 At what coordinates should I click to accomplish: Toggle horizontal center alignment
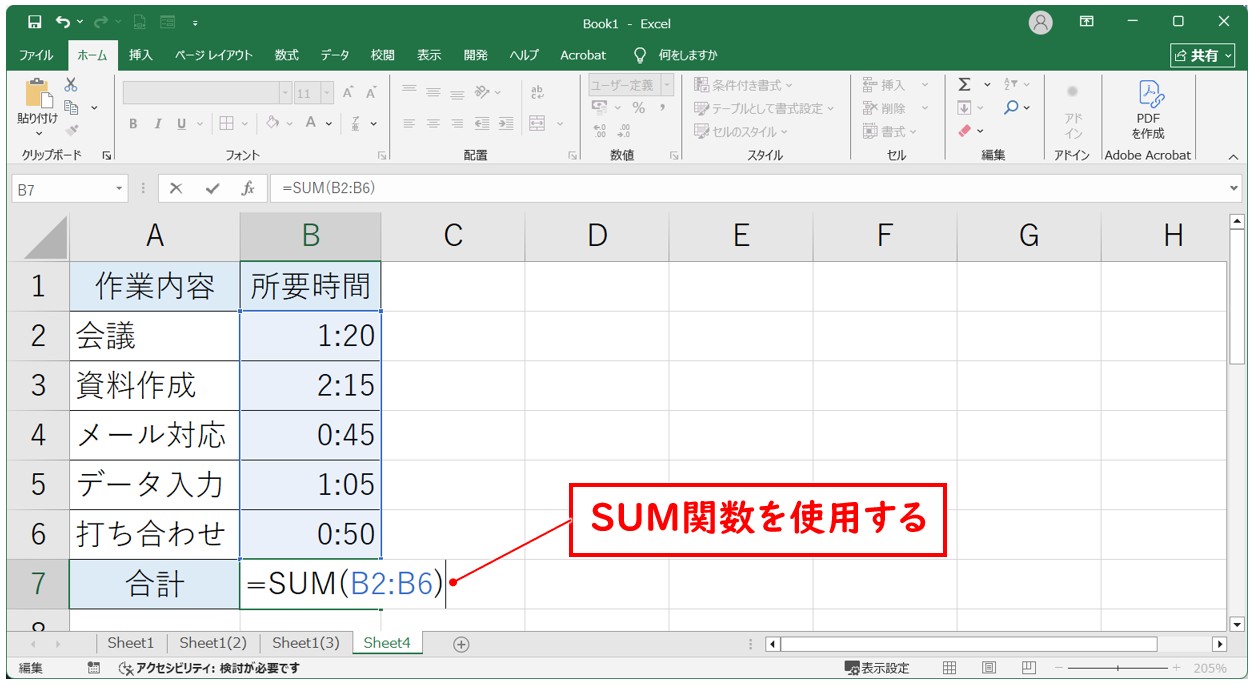click(x=433, y=123)
